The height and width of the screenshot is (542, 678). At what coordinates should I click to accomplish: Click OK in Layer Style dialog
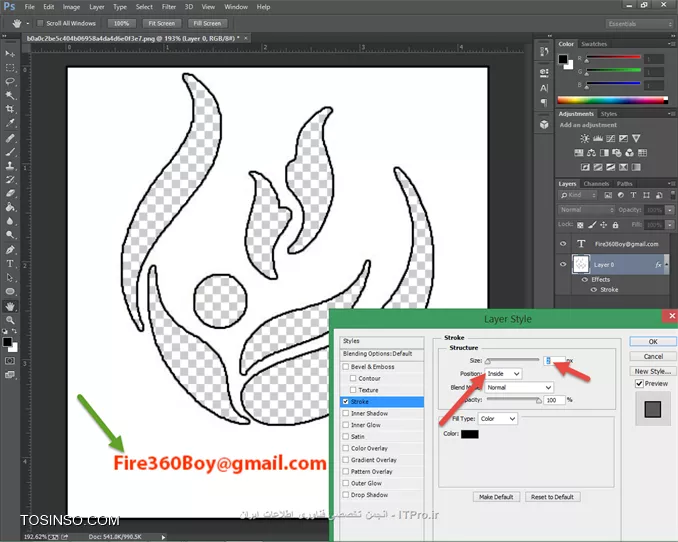[x=653, y=341]
